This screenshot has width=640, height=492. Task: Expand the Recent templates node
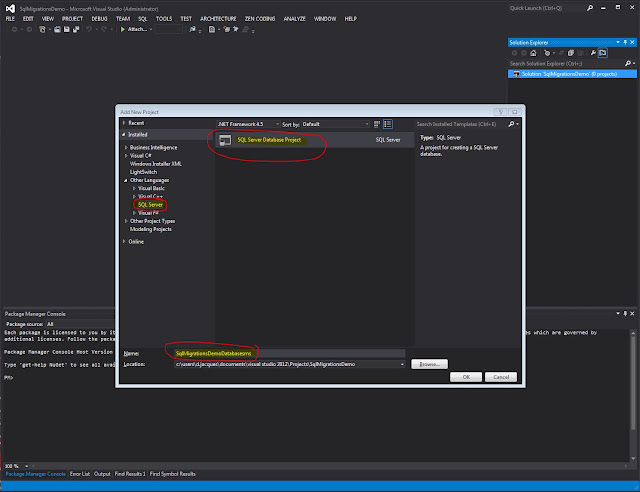tap(124, 123)
